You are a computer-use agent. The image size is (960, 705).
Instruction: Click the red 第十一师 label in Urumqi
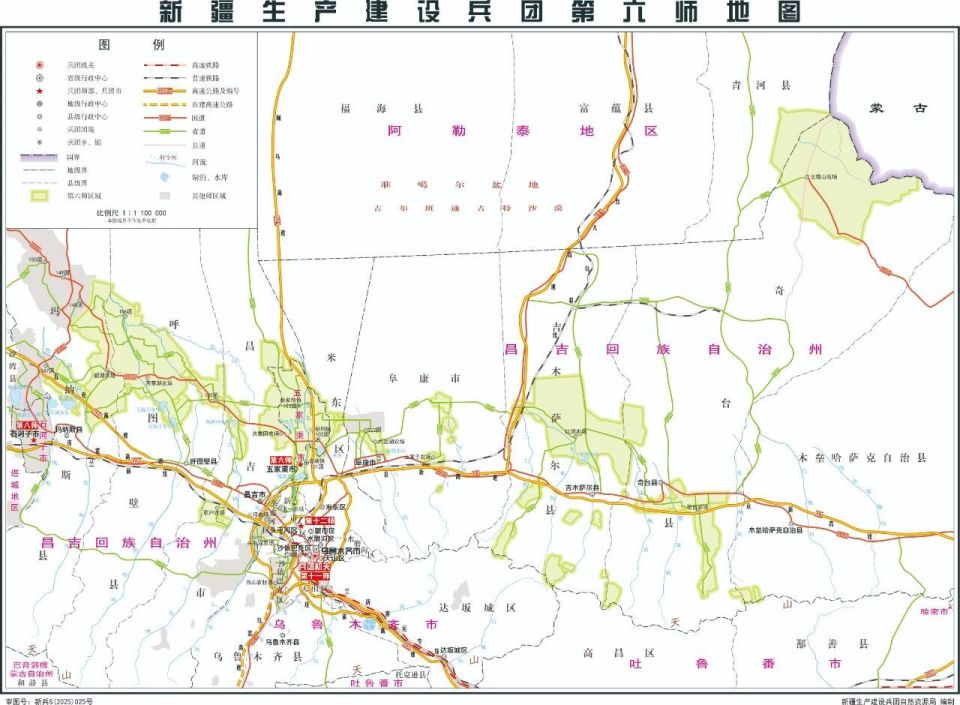315,576
